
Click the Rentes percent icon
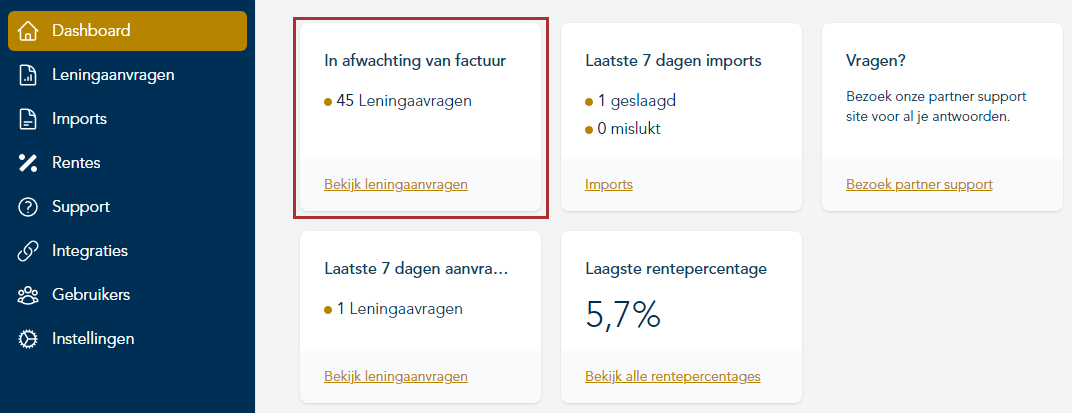(29, 163)
